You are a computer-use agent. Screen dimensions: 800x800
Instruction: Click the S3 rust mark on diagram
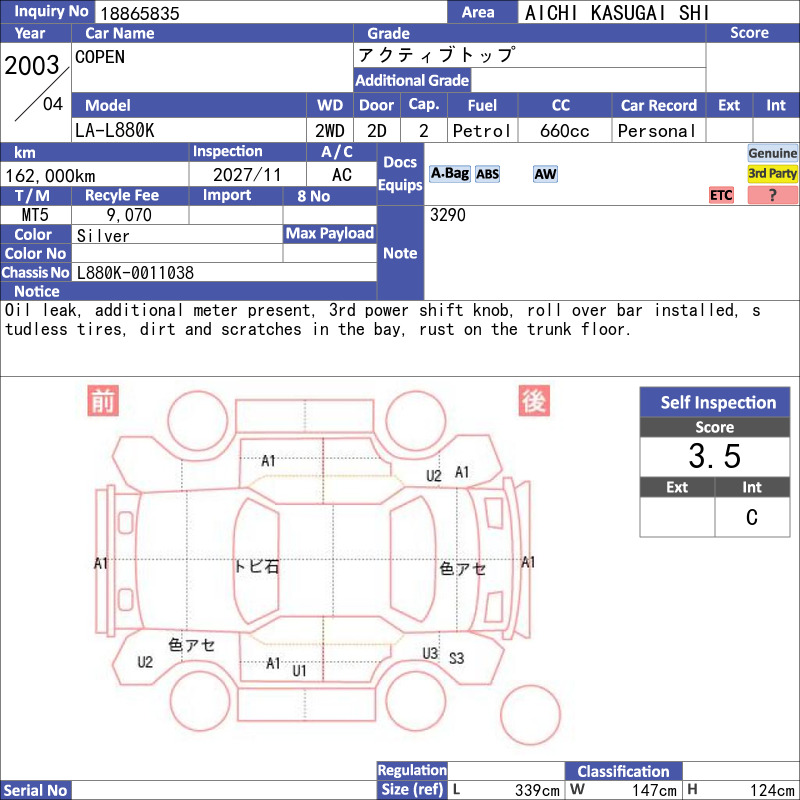456,658
